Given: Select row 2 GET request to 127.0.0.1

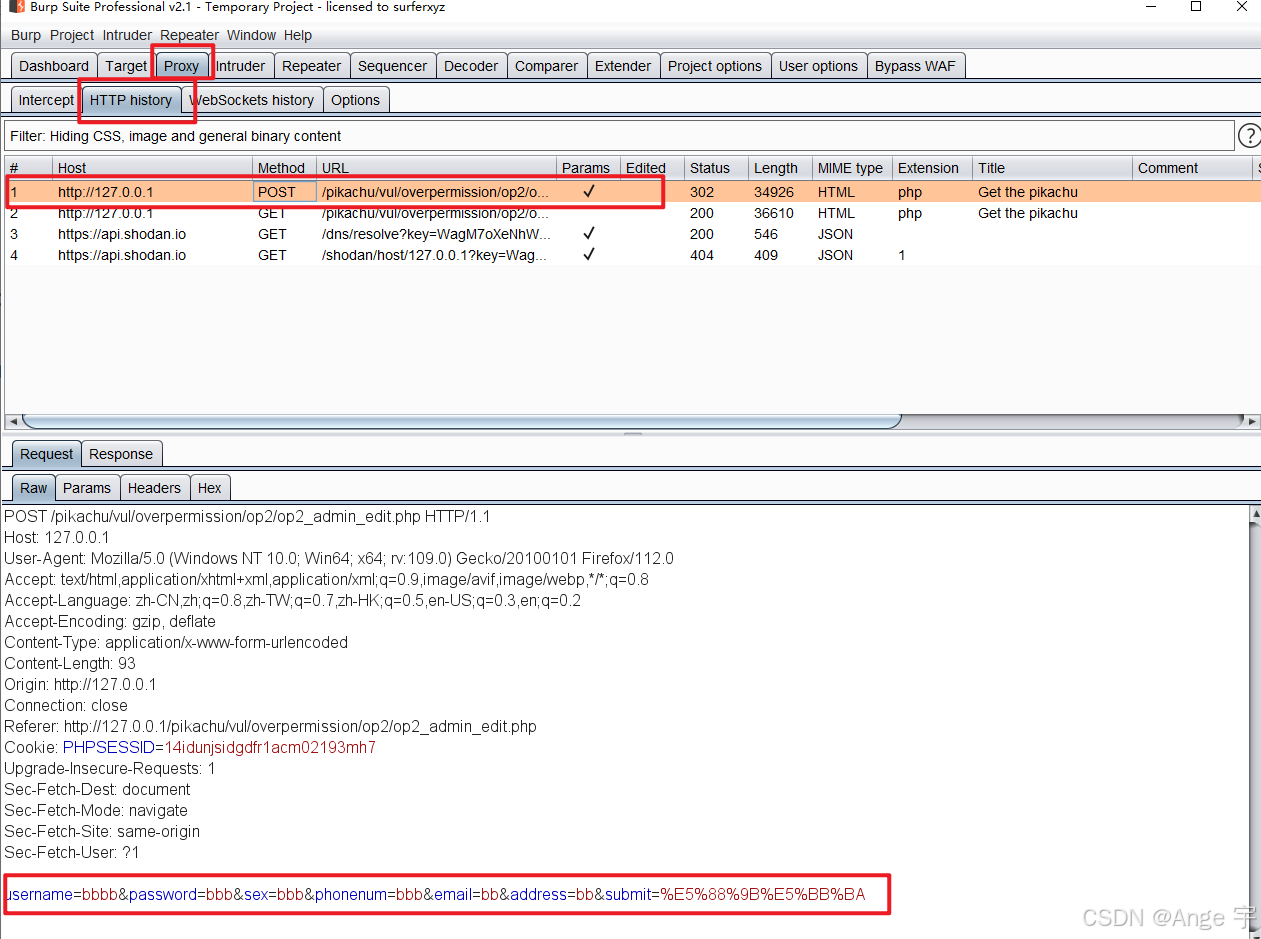Looking at the screenshot, I should coord(632,213).
